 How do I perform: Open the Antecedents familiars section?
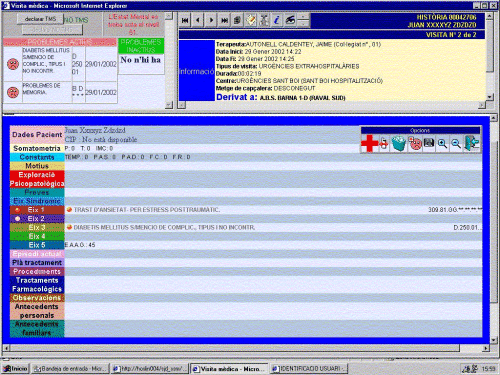pos(37,328)
